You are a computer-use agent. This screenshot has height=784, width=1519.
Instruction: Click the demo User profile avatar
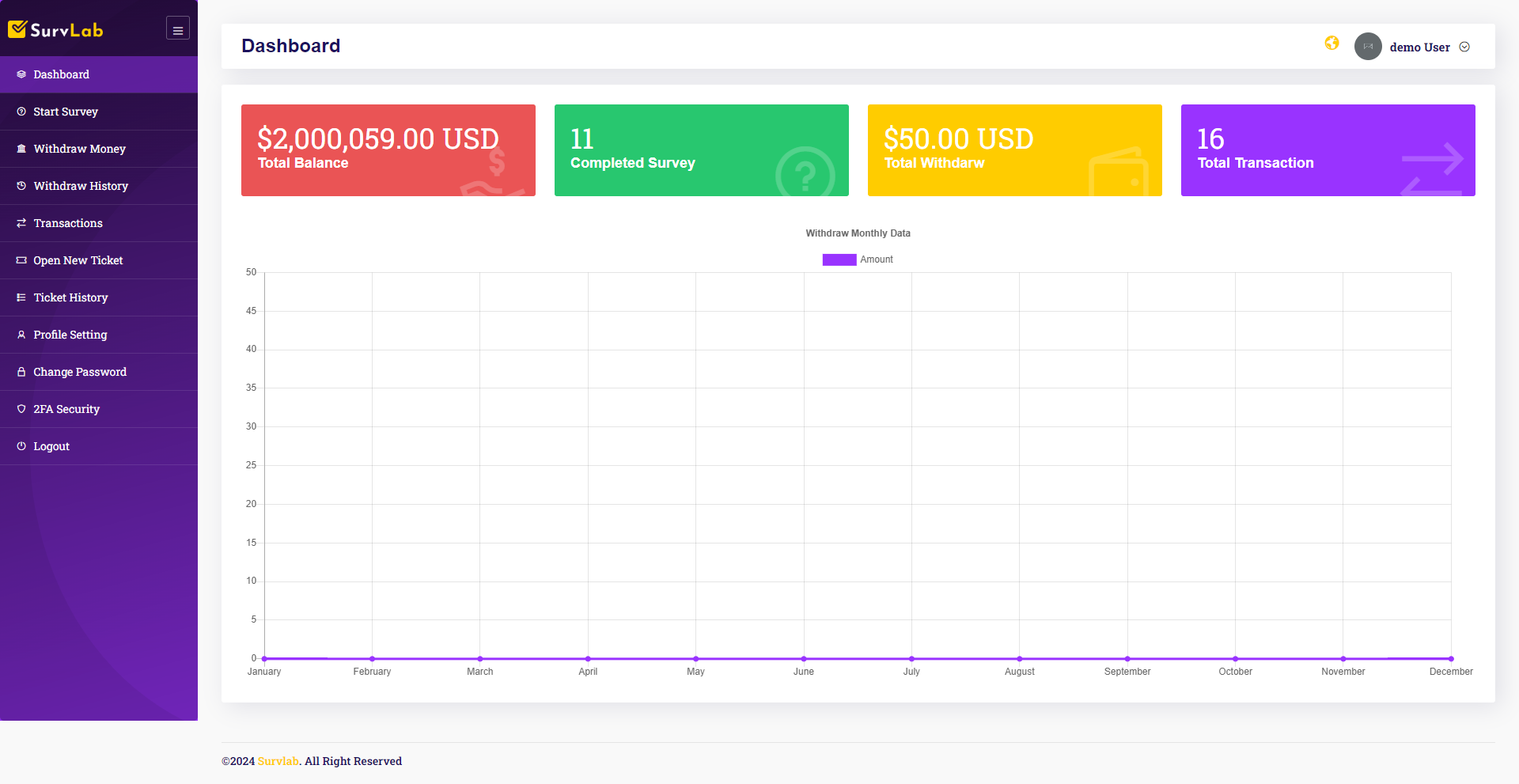point(1368,47)
